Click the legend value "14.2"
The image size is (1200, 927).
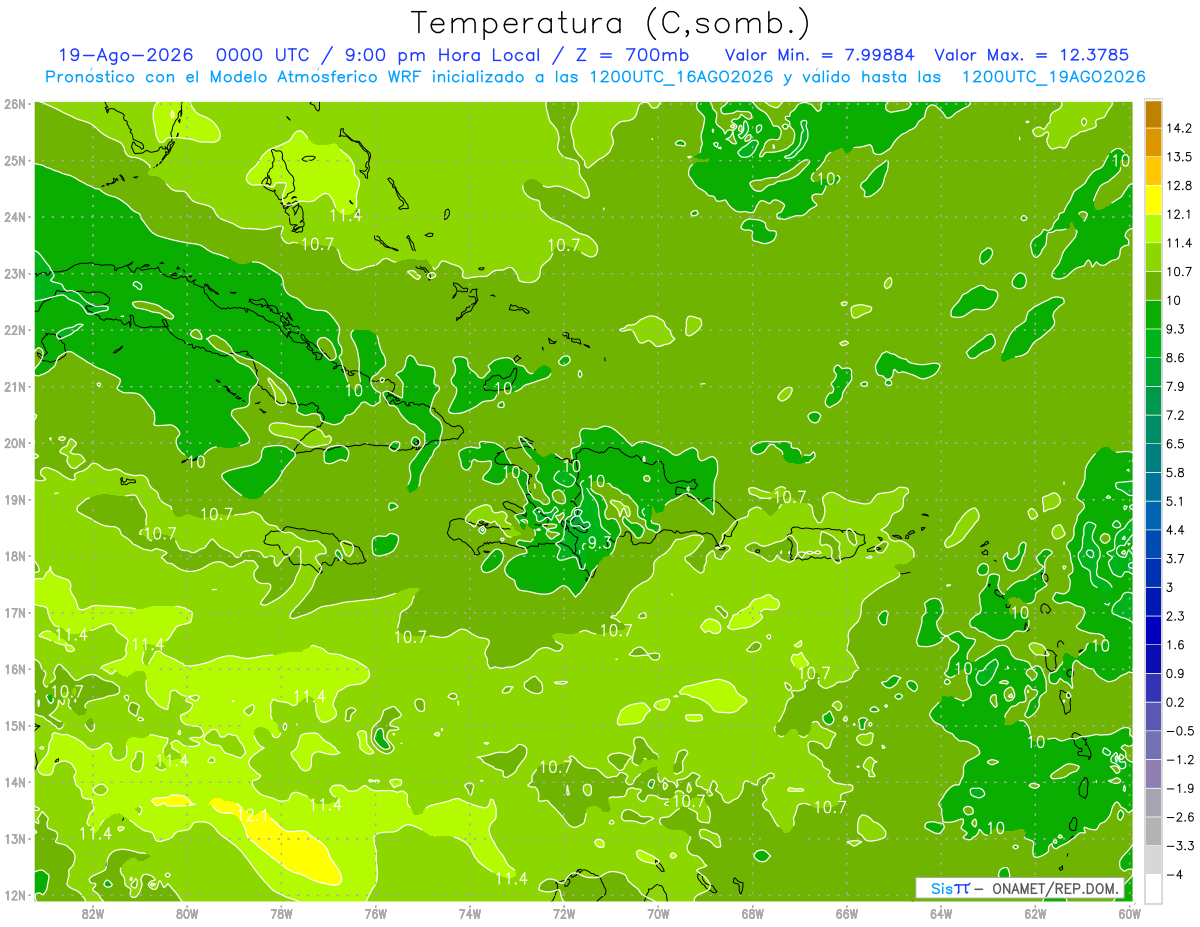1179,128
